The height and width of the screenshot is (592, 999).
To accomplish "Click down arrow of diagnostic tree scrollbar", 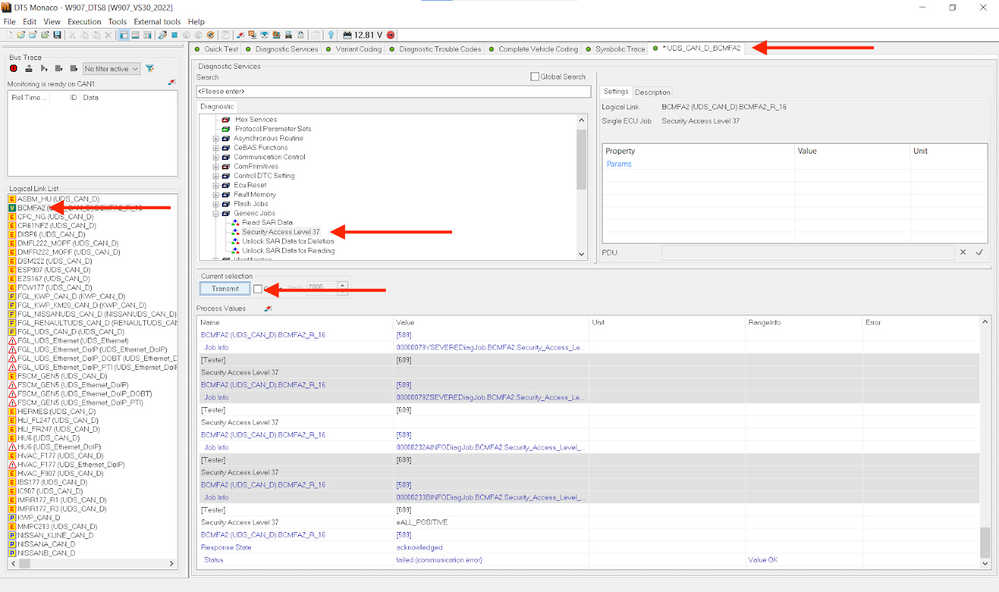I will tap(581, 254).
